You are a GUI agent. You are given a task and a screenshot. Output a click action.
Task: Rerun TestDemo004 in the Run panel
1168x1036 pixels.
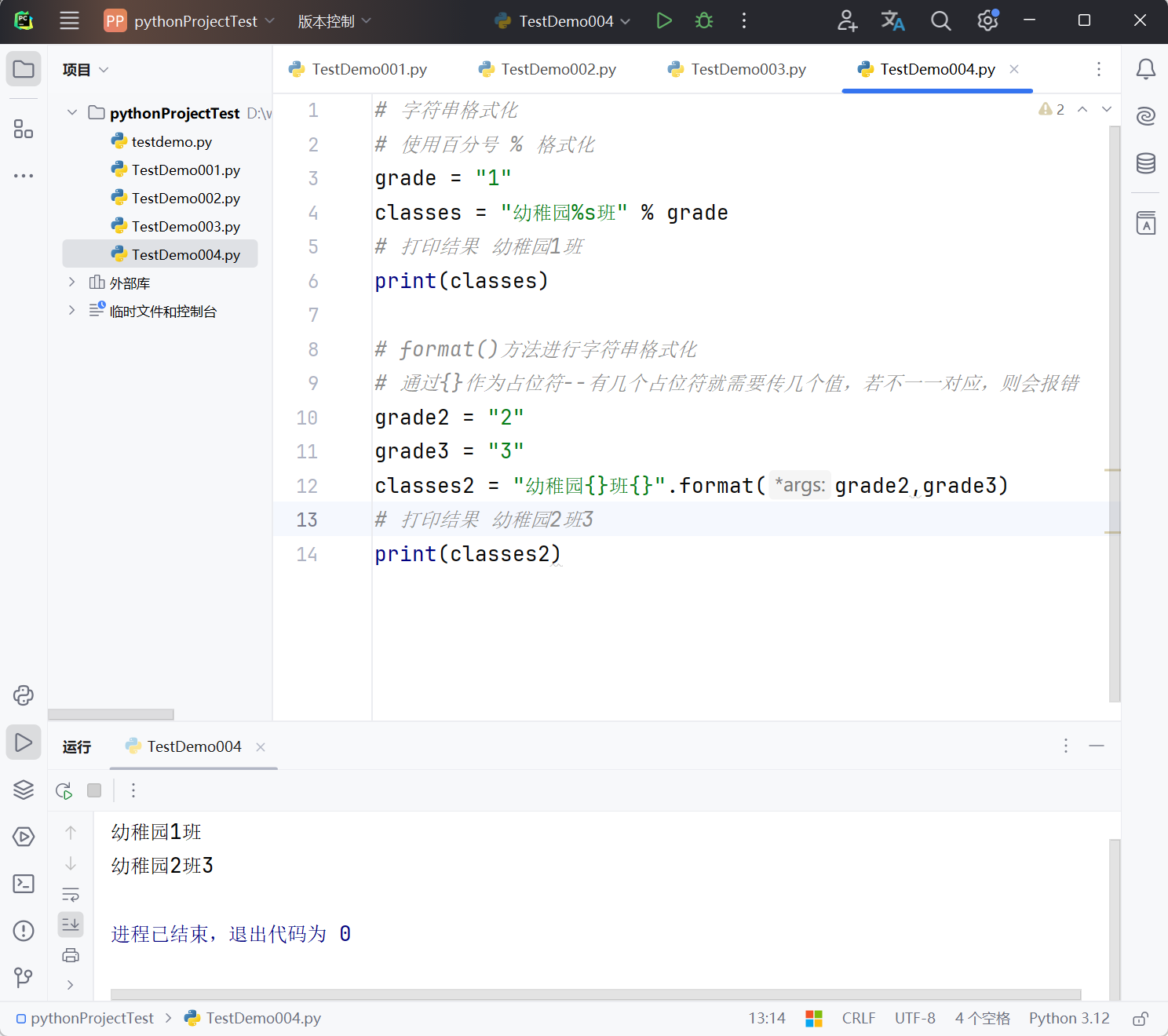click(x=64, y=790)
